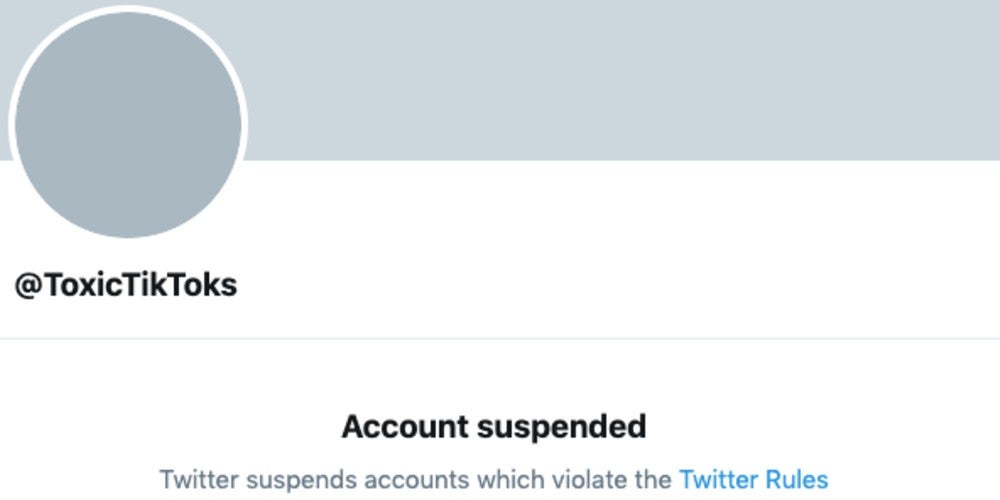Click the "Toxic" part of the handle
1000x500 pixels.
(x=82, y=285)
